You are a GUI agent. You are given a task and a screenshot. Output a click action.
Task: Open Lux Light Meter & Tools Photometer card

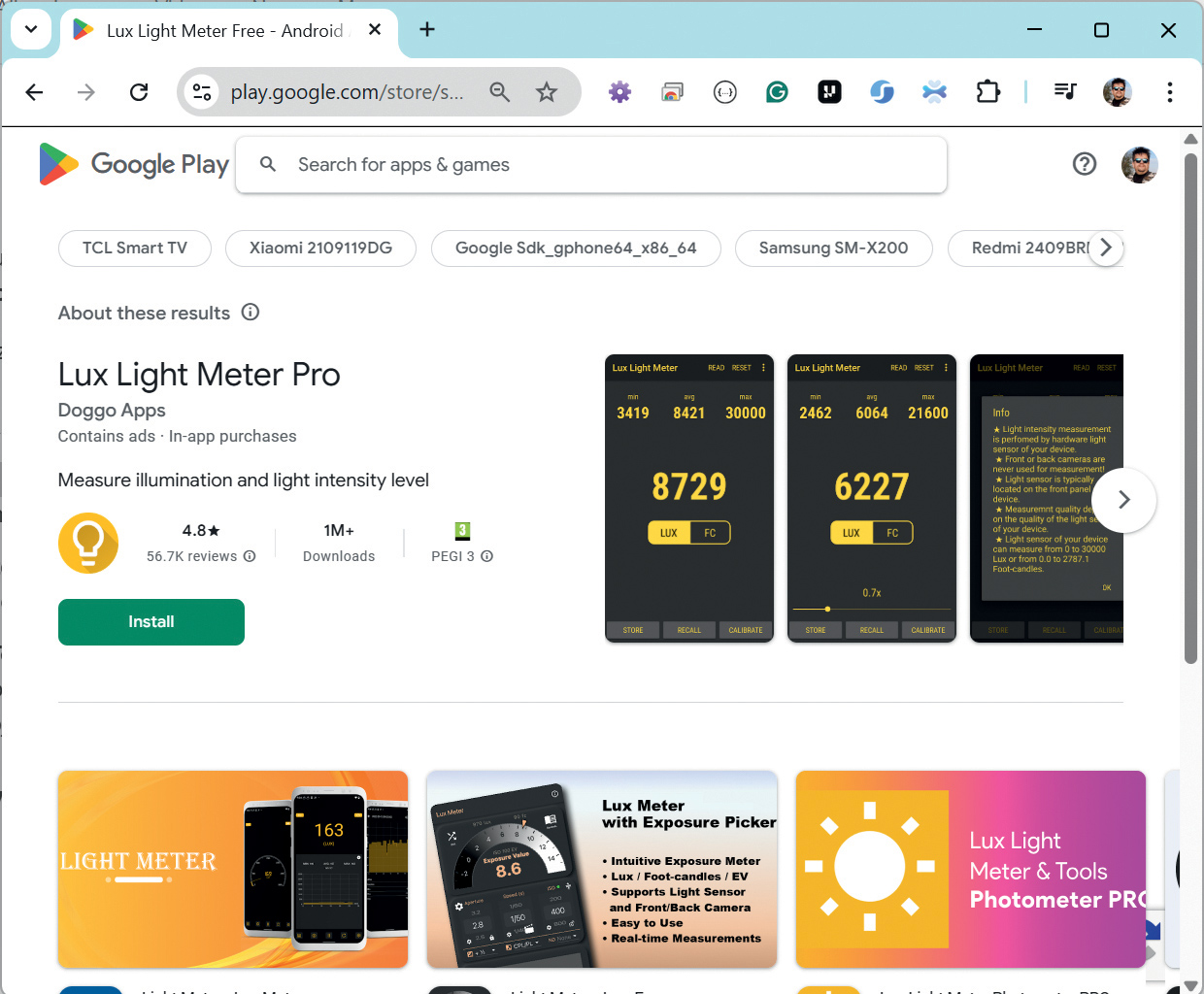[x=971, y=869]
